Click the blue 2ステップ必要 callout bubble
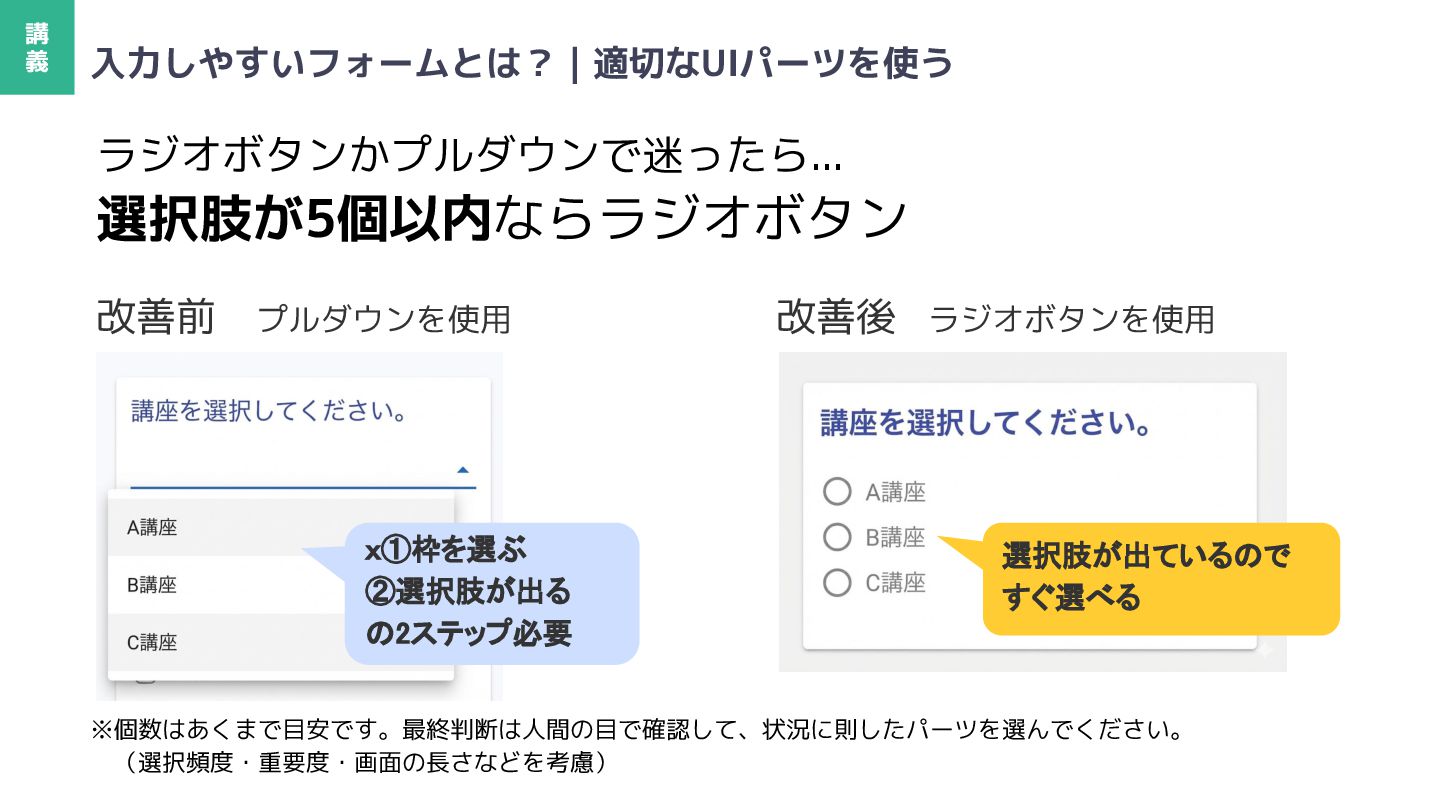 [491, 592]
